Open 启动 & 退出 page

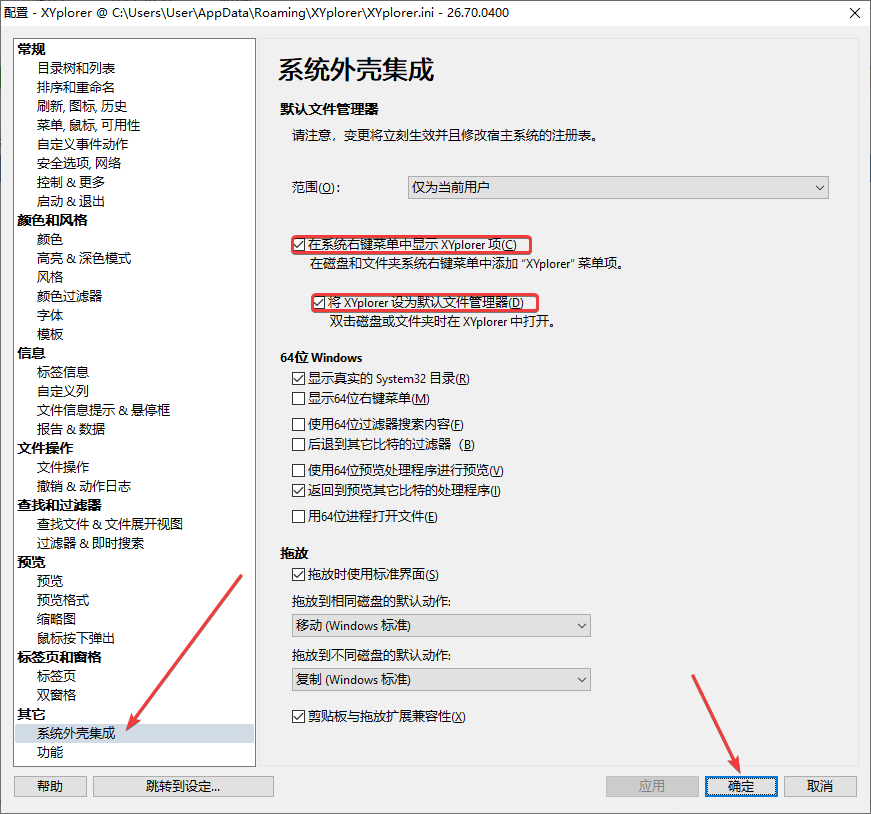coord(71,201)
